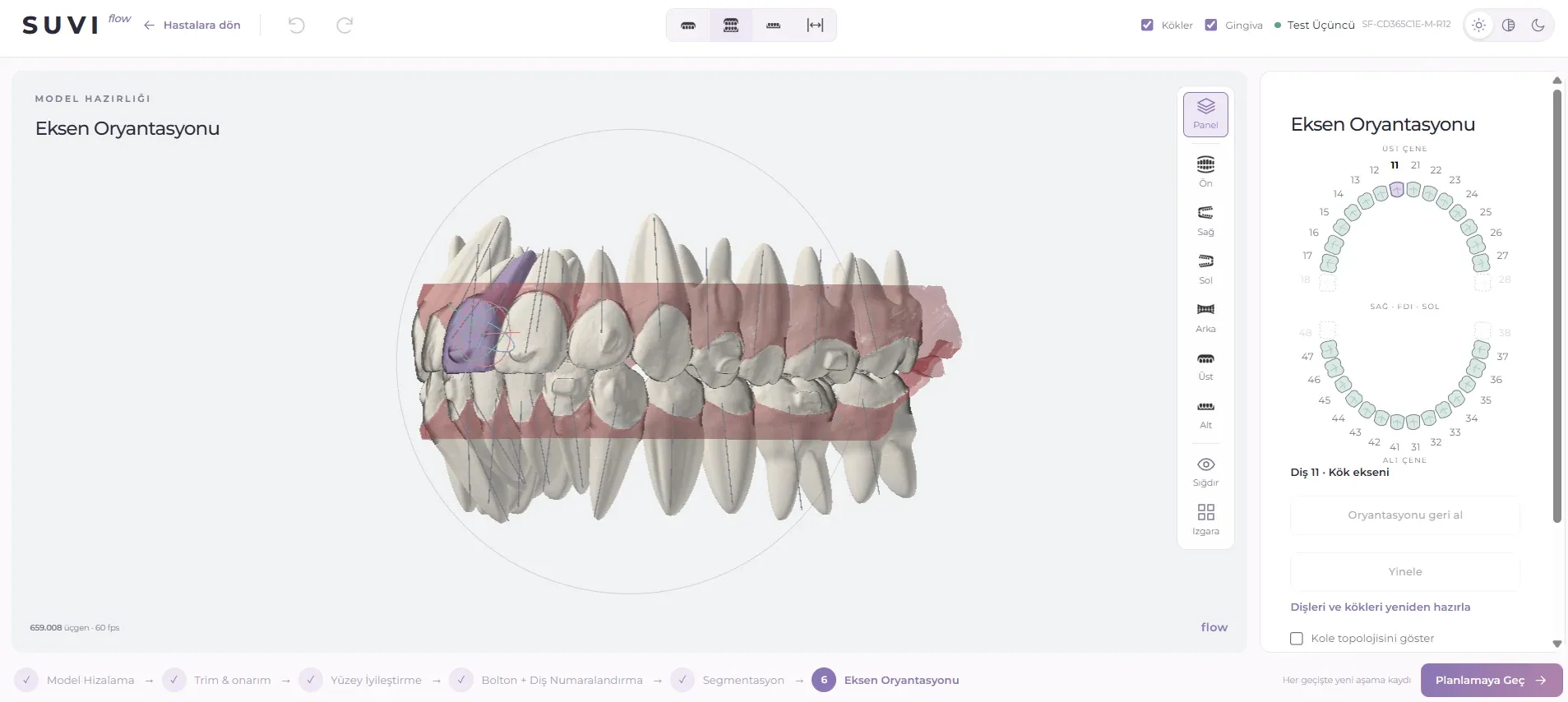The image size is (1568, 702).
Task: Click the triangle count 659.008 üçgen text
Action: tap(75, 628)
